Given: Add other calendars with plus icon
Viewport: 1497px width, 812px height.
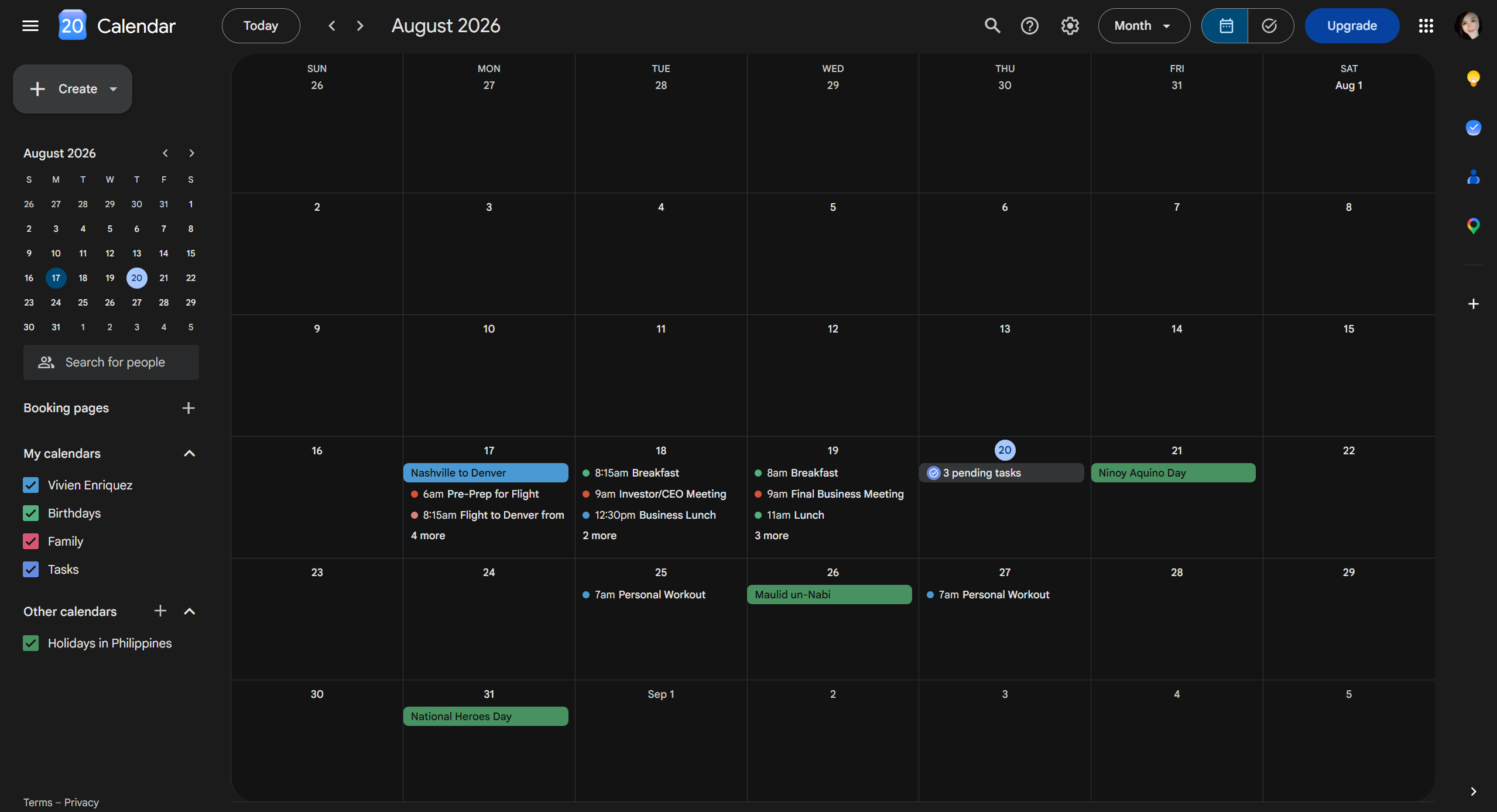Looking at the screenshot, I should point(160,611).
